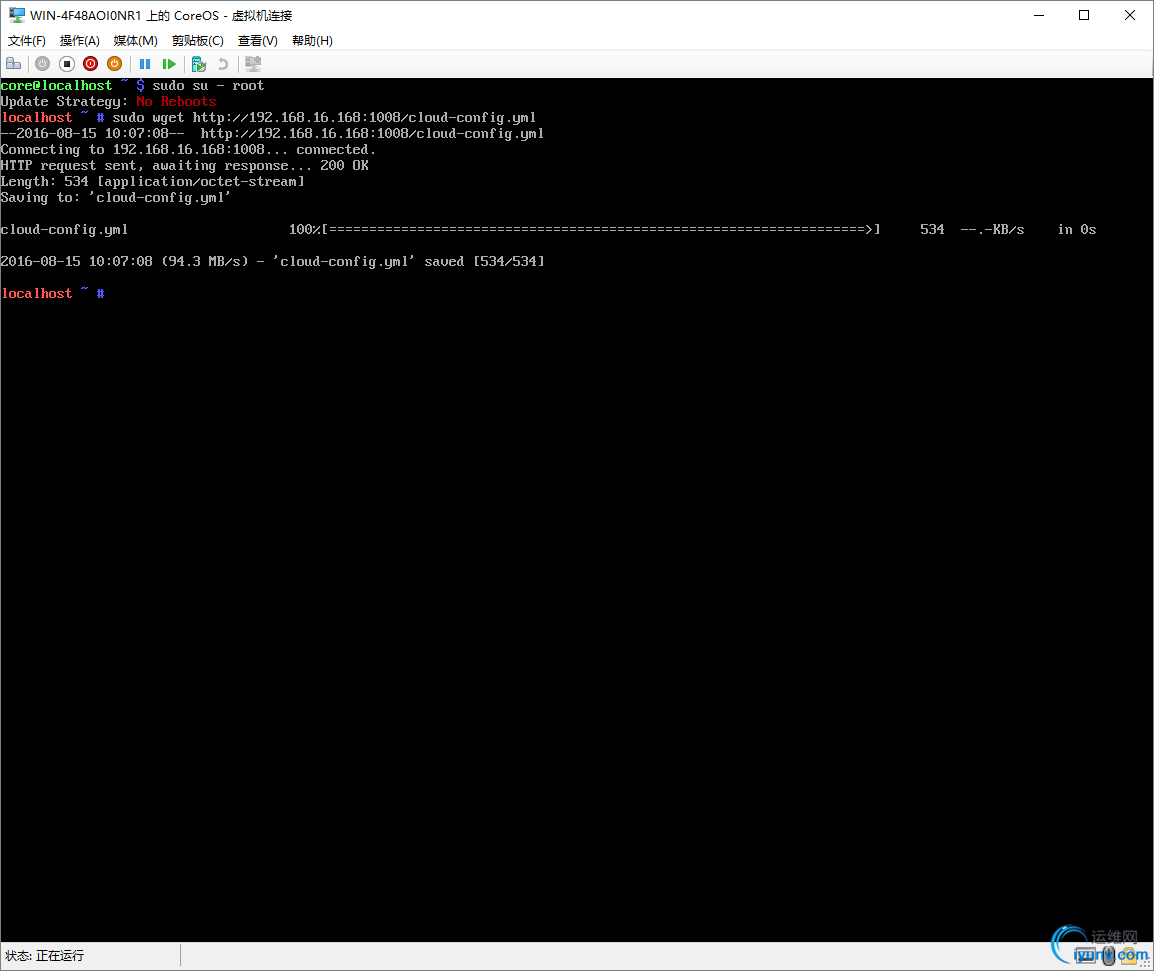Click the red 'No Reboots' text
1154x971 pixels.
(x=176, y=102)
